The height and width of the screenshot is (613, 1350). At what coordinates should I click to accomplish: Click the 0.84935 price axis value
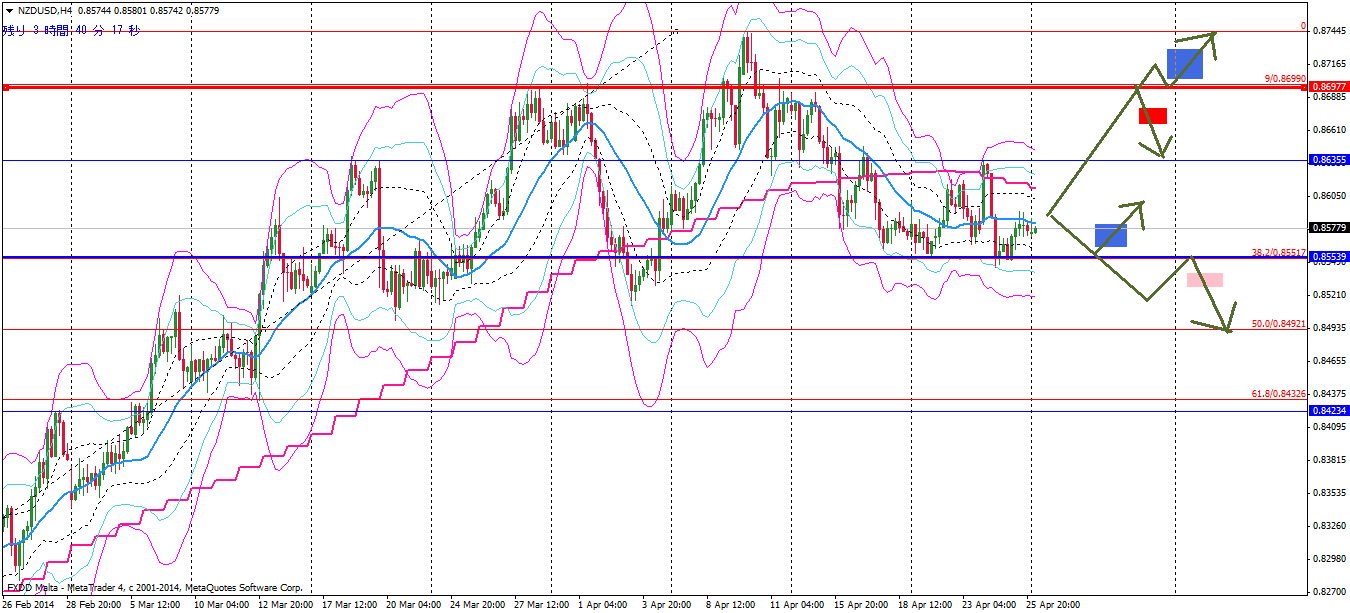(x=1329, y=328)
